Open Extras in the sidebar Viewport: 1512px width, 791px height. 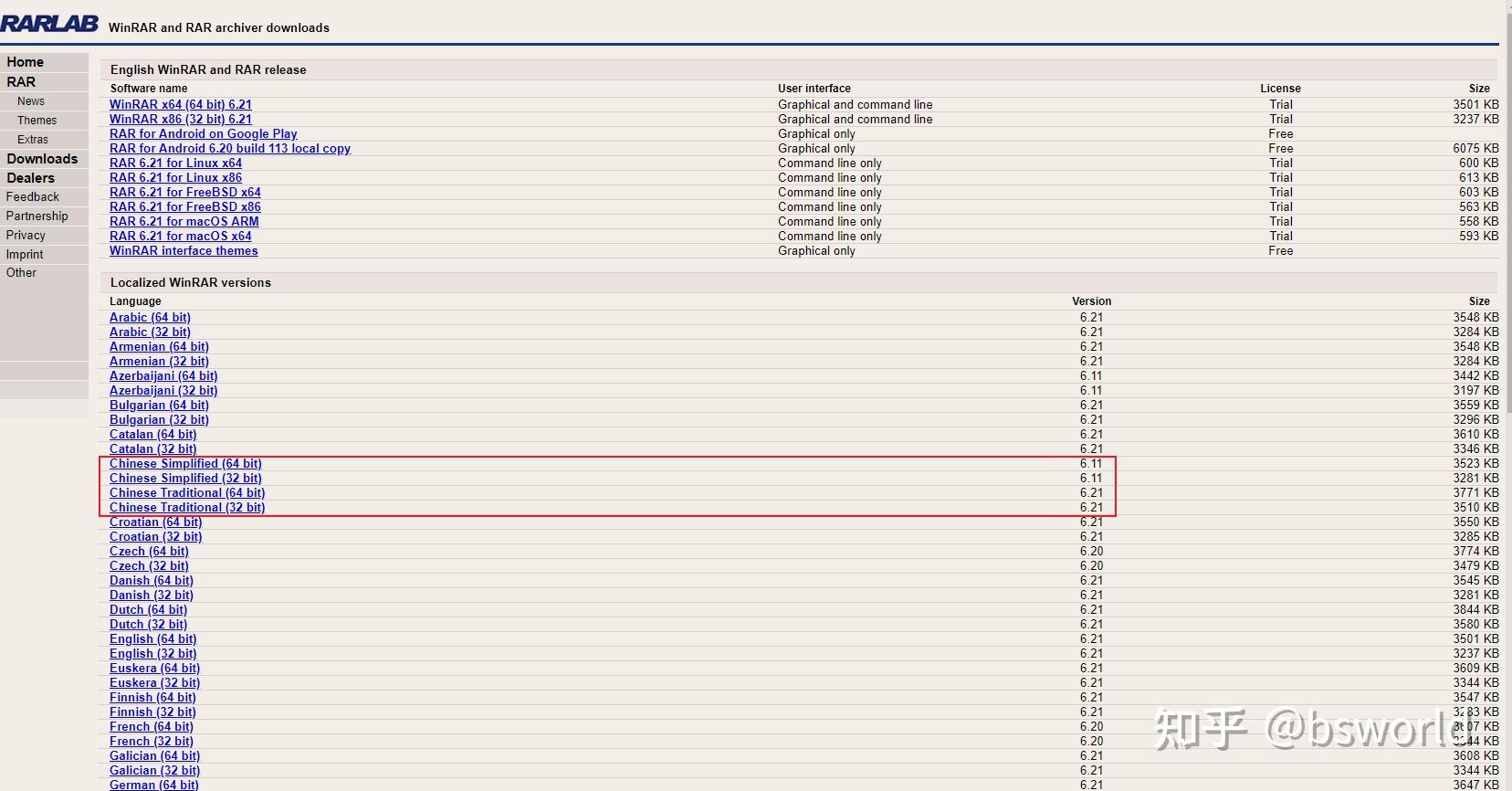tap(33, 140)
